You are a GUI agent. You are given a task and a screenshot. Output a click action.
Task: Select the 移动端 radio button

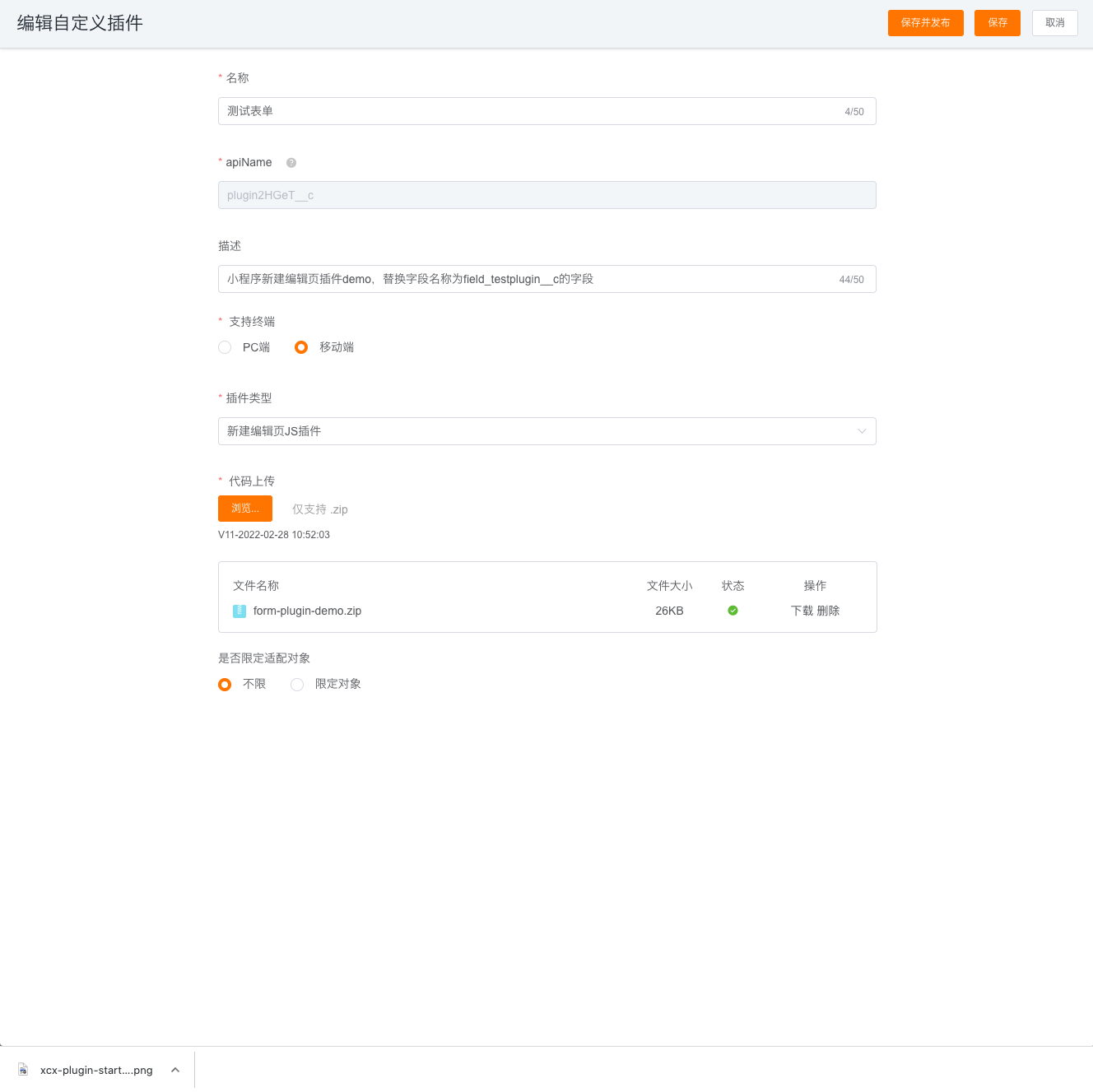tap(301, 347)
